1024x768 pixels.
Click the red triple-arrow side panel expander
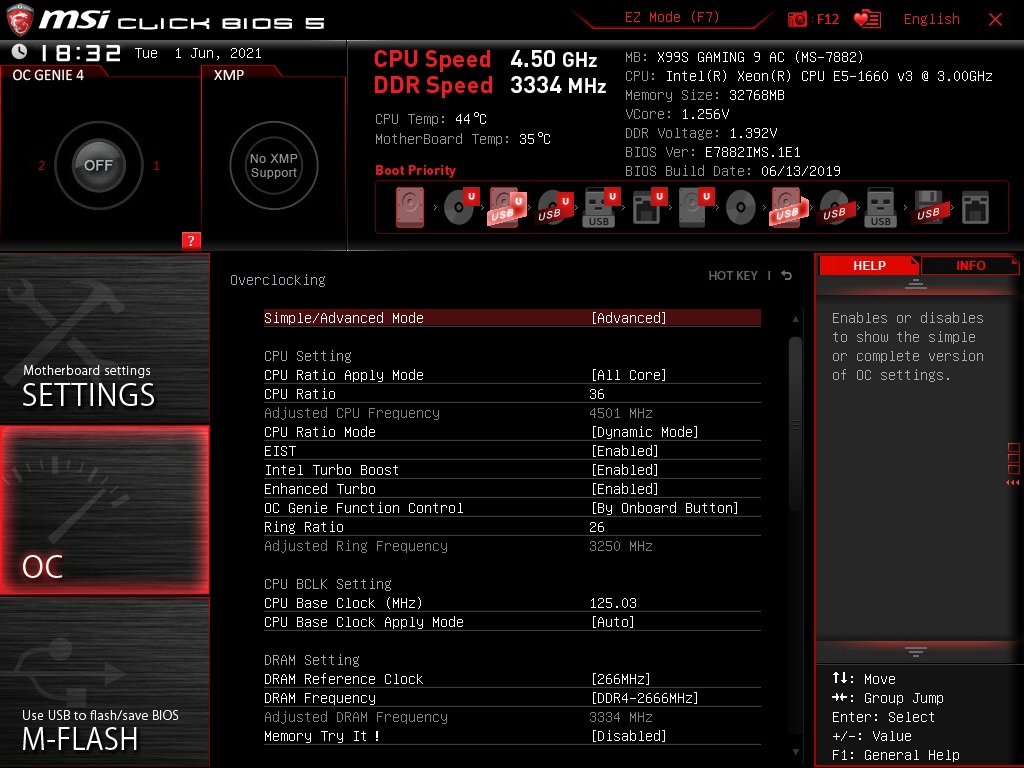(x=1013, y=483)
